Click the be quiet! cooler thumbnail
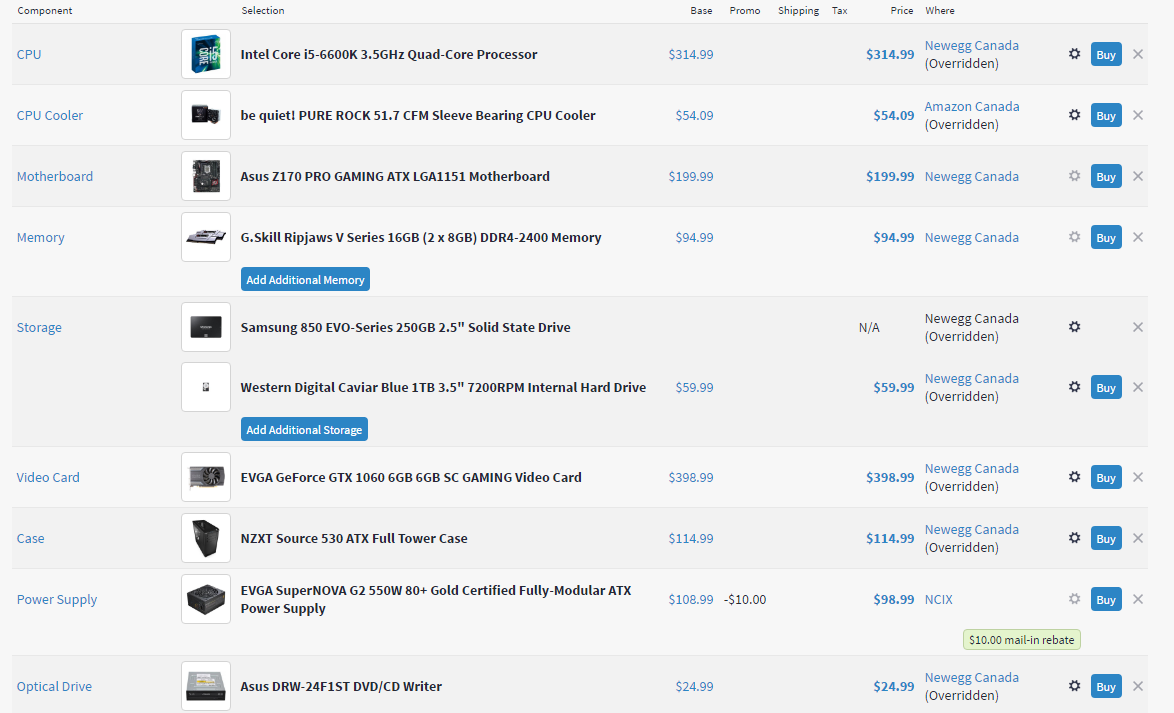The width and height of the screenshot is (1174, 713). click(206, 115)
